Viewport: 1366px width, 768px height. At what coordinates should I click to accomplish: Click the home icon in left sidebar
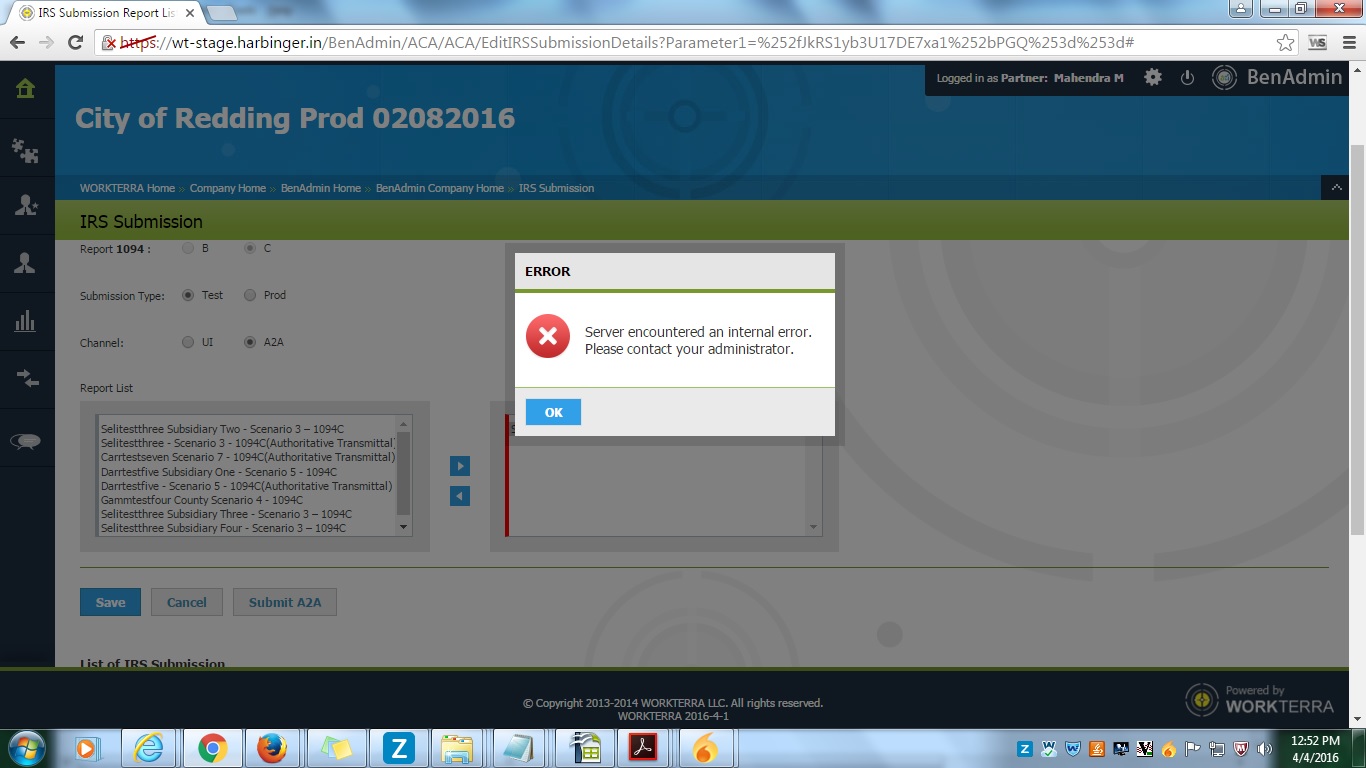click(26, 88)
